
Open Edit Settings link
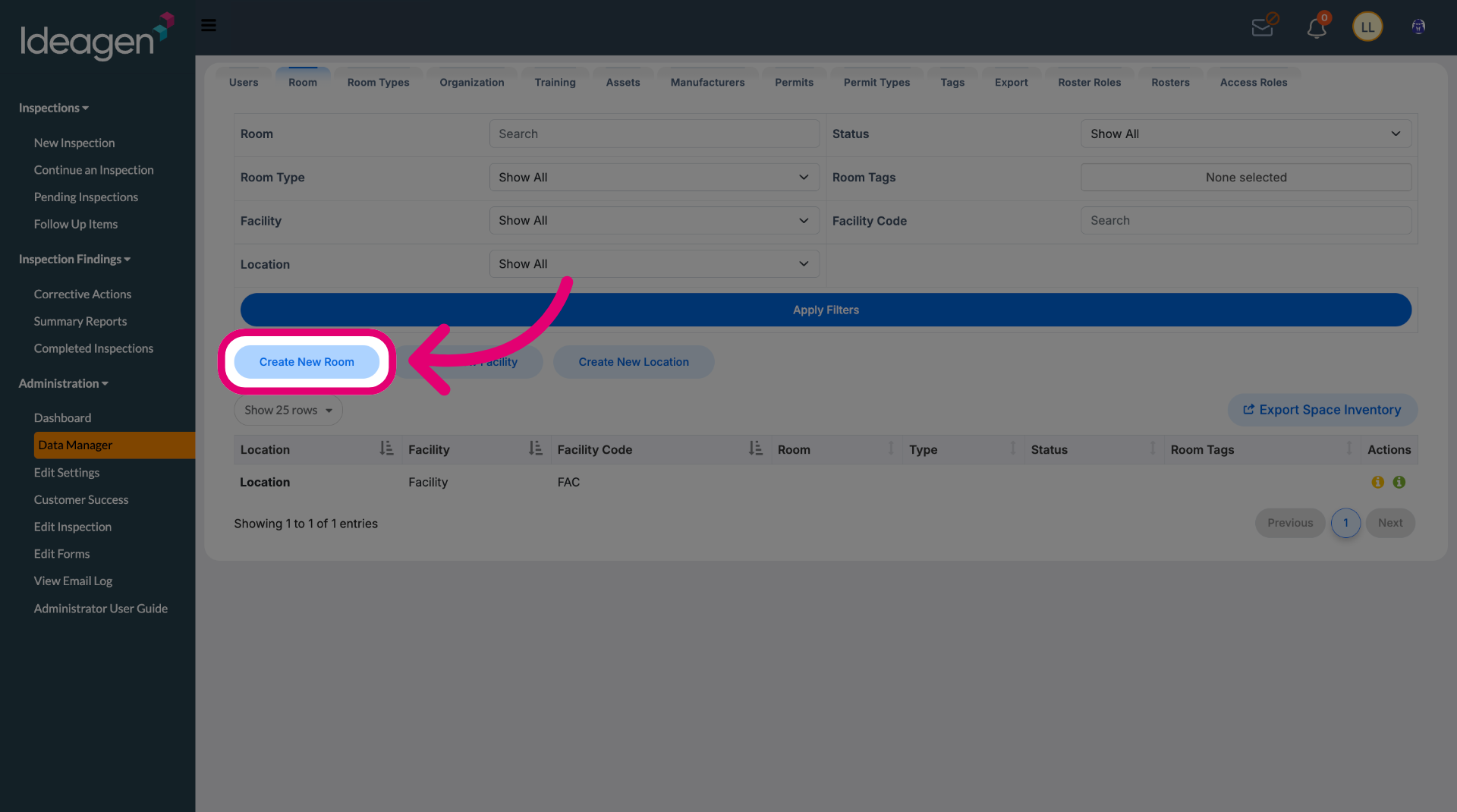tap(67, 472)
